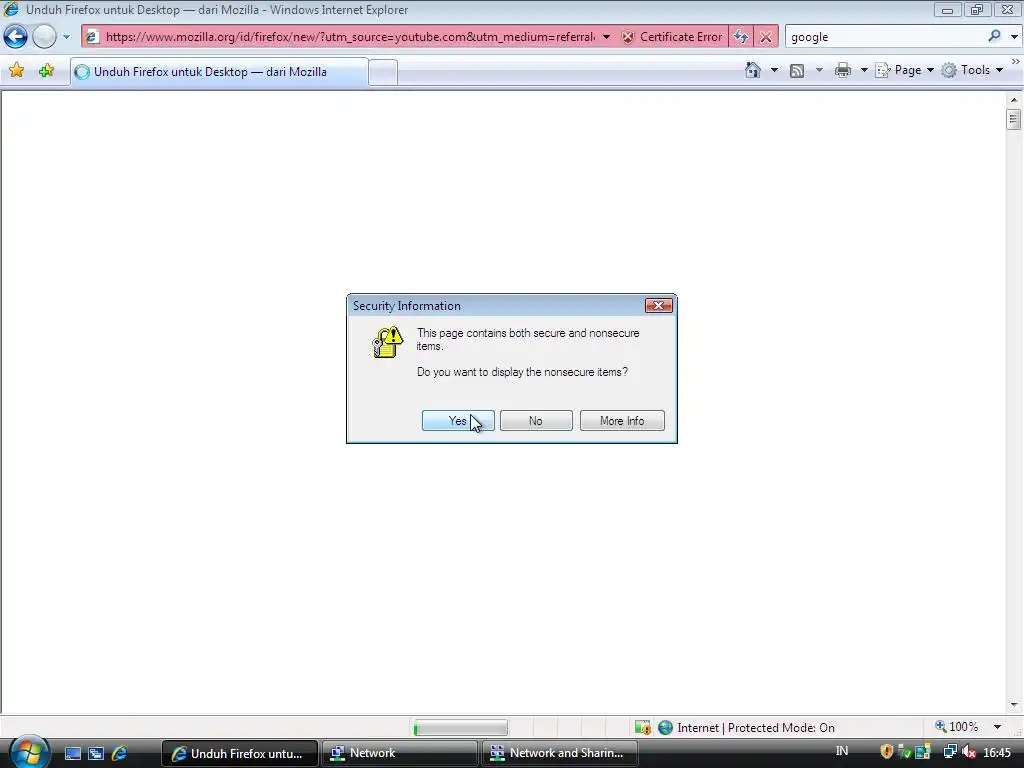Open the Page menu
Image resolution: width=1024 pixels, height=768 pixels.
coord(904,70)
